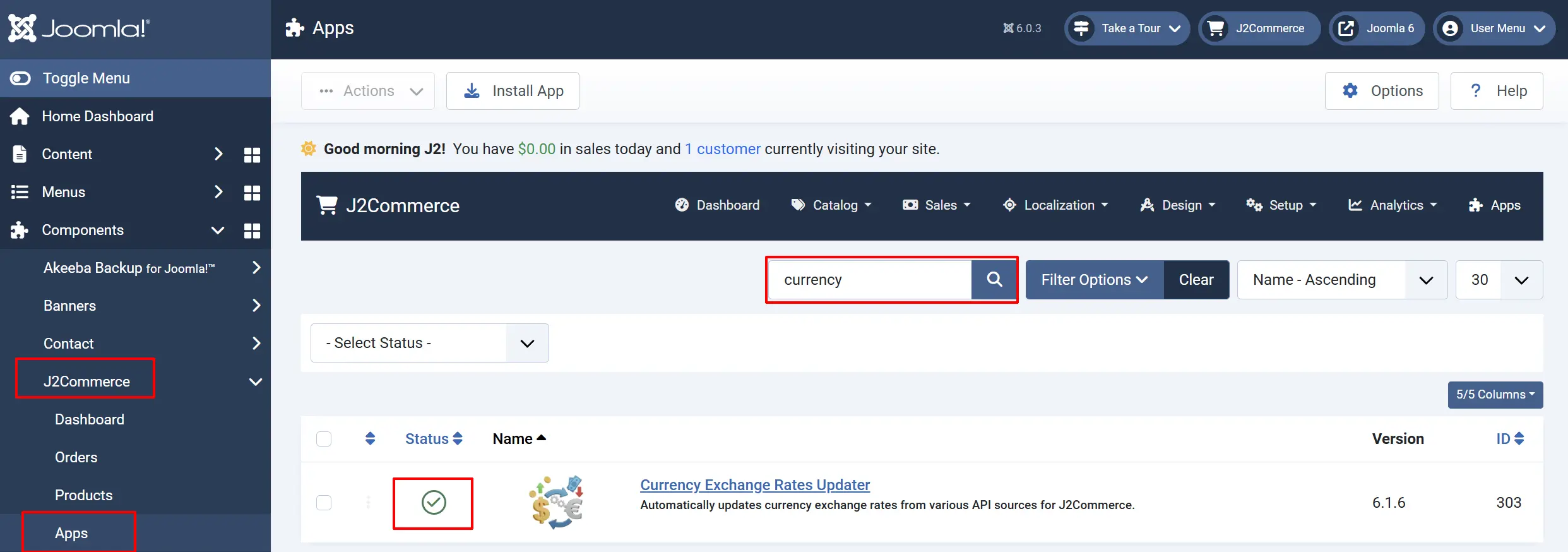The image size is (1568, 552).
Task: Open the User Menu dropdown
Action: 1495,28
